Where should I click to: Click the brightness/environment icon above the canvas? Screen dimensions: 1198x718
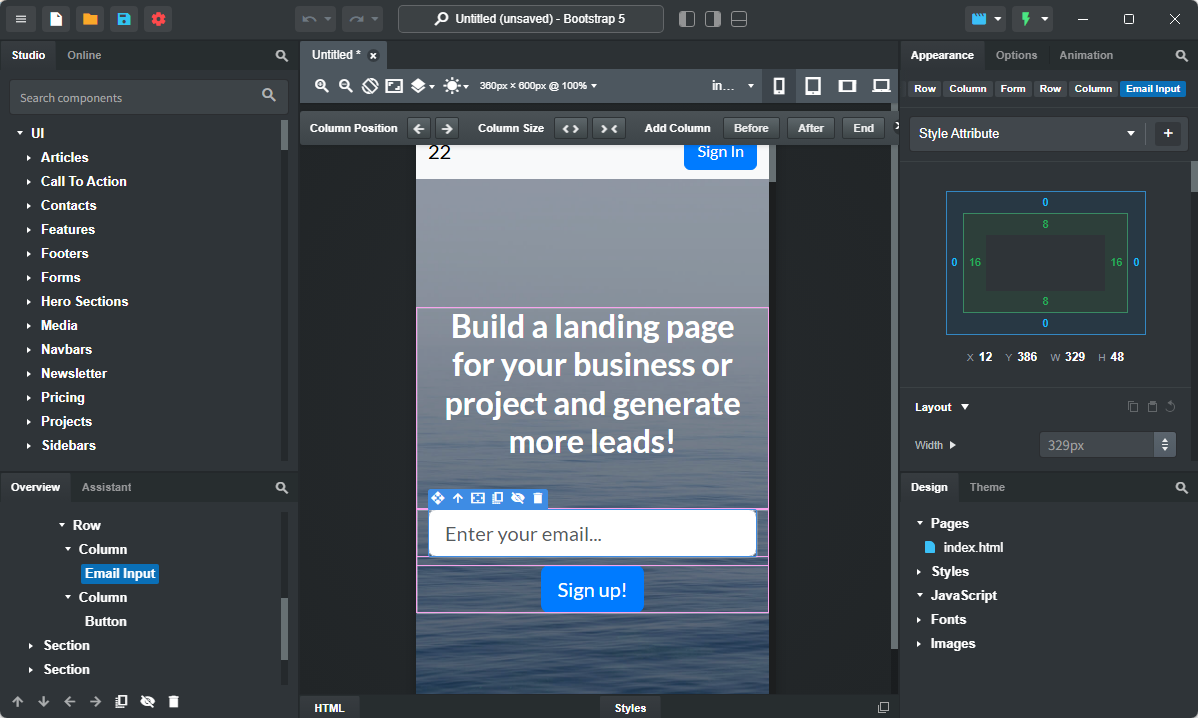pyautogui.click(x=452, y=86)
